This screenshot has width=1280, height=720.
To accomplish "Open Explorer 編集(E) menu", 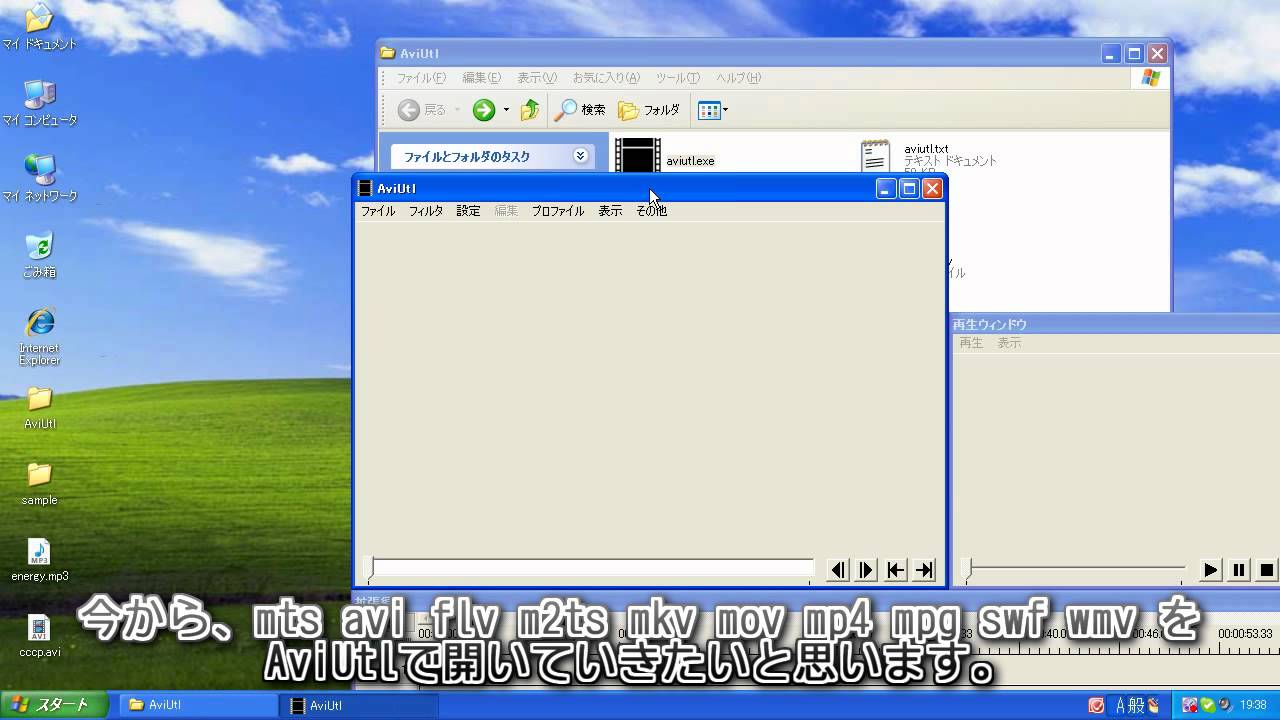I will point(481,78).
